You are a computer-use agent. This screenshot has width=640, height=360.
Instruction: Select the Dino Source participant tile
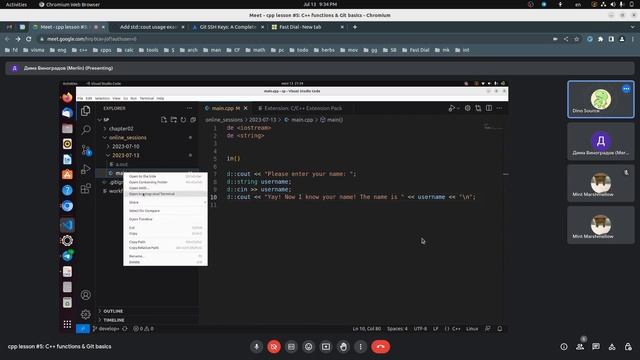(600, 100)
